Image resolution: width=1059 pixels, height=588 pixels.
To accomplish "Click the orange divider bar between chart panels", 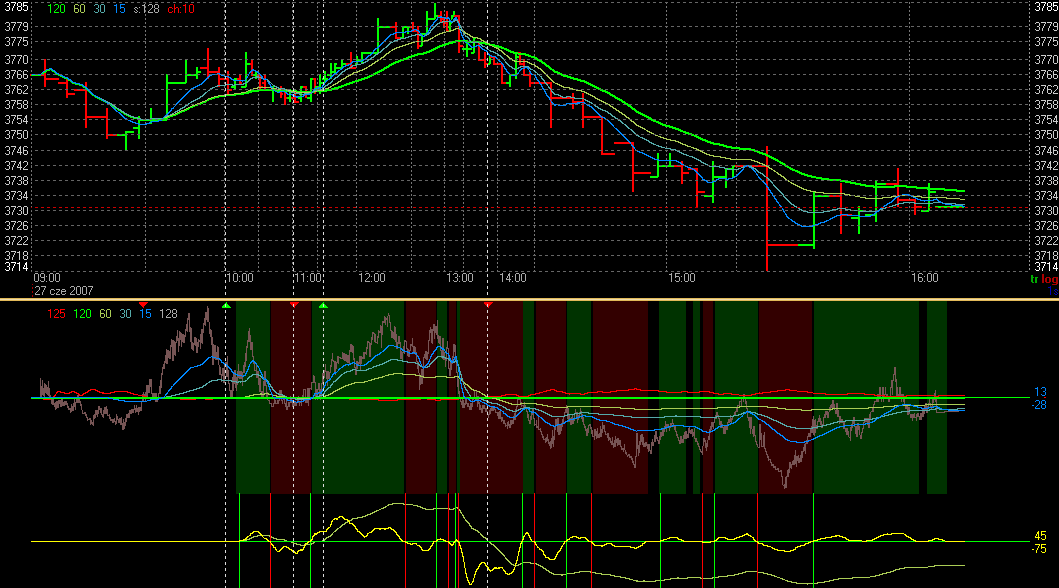I will click(x=529, y=299).
